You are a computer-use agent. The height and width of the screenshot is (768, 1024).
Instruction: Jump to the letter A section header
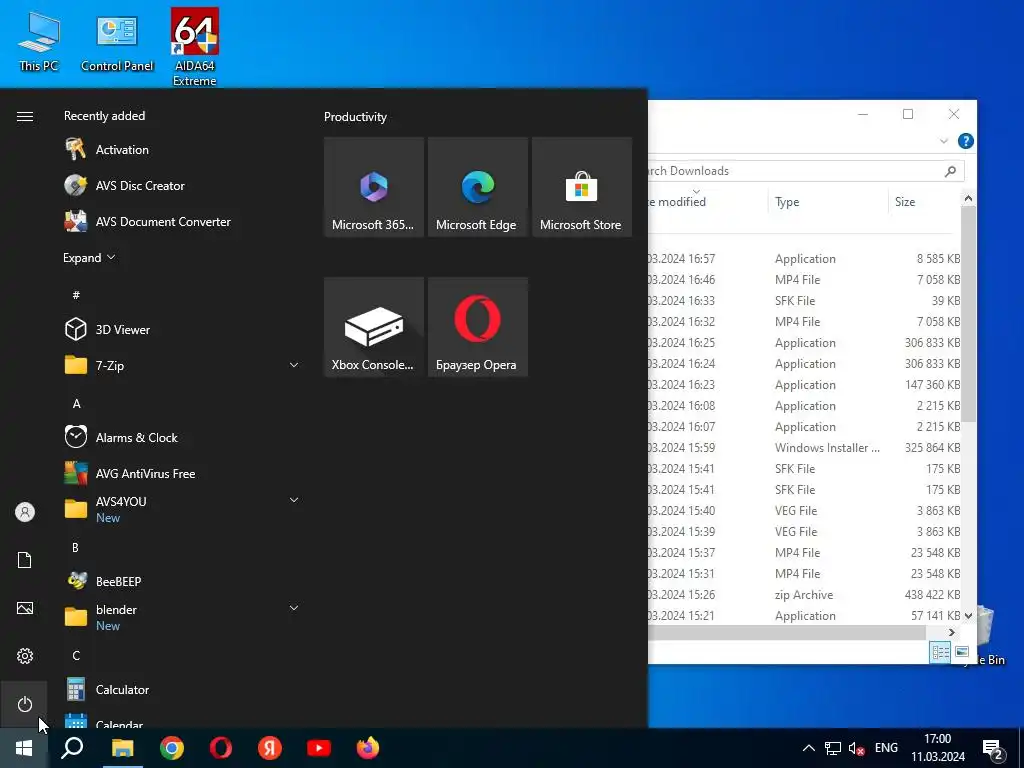(x=76, y=404)
